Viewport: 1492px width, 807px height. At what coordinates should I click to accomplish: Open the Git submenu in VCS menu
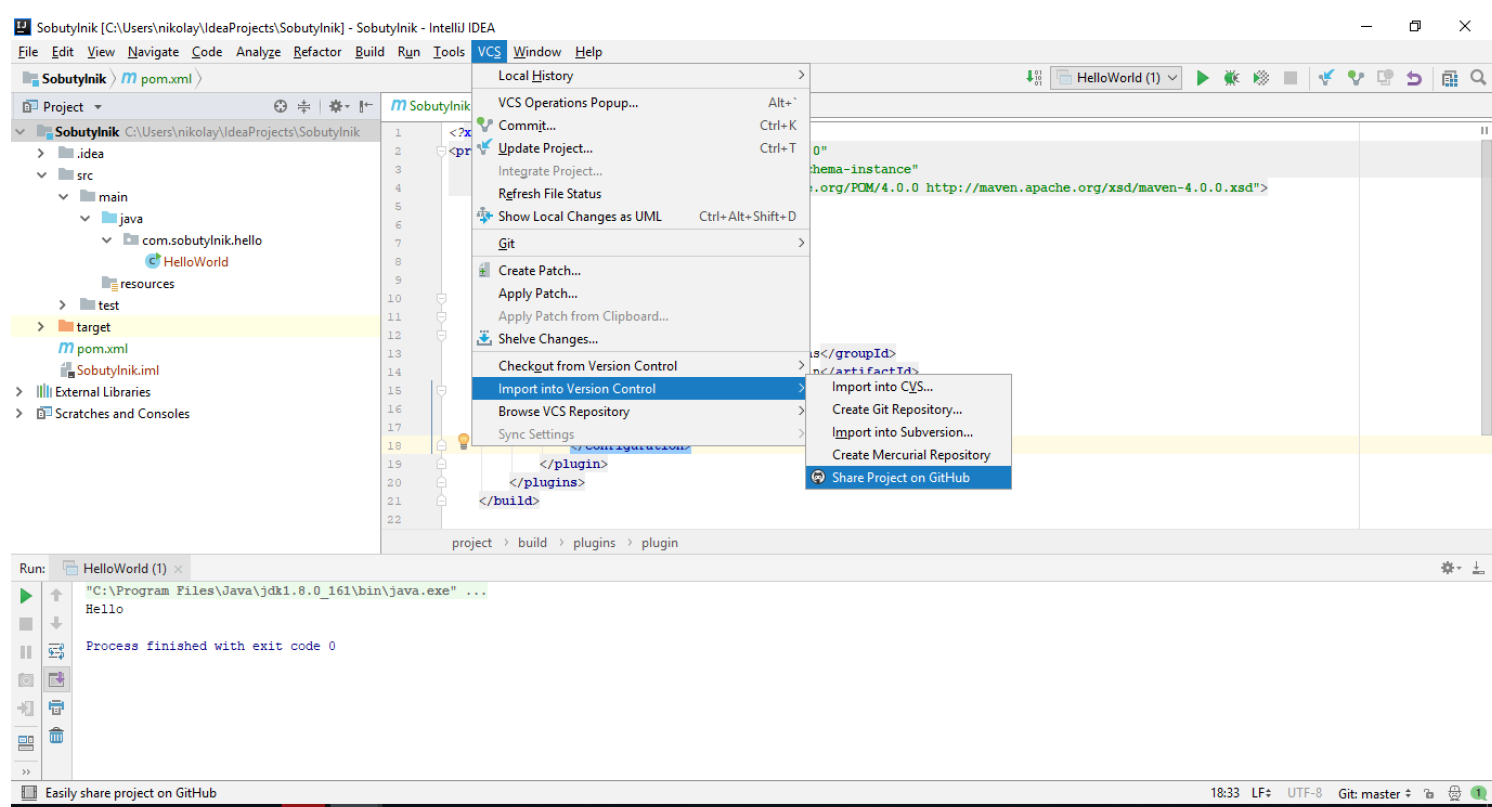coord(641,243)
